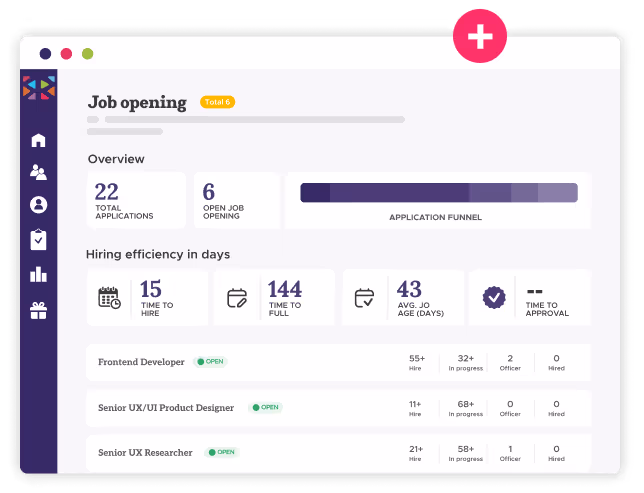Click 55+ Hire for Frontend Developer

(416, 362)
